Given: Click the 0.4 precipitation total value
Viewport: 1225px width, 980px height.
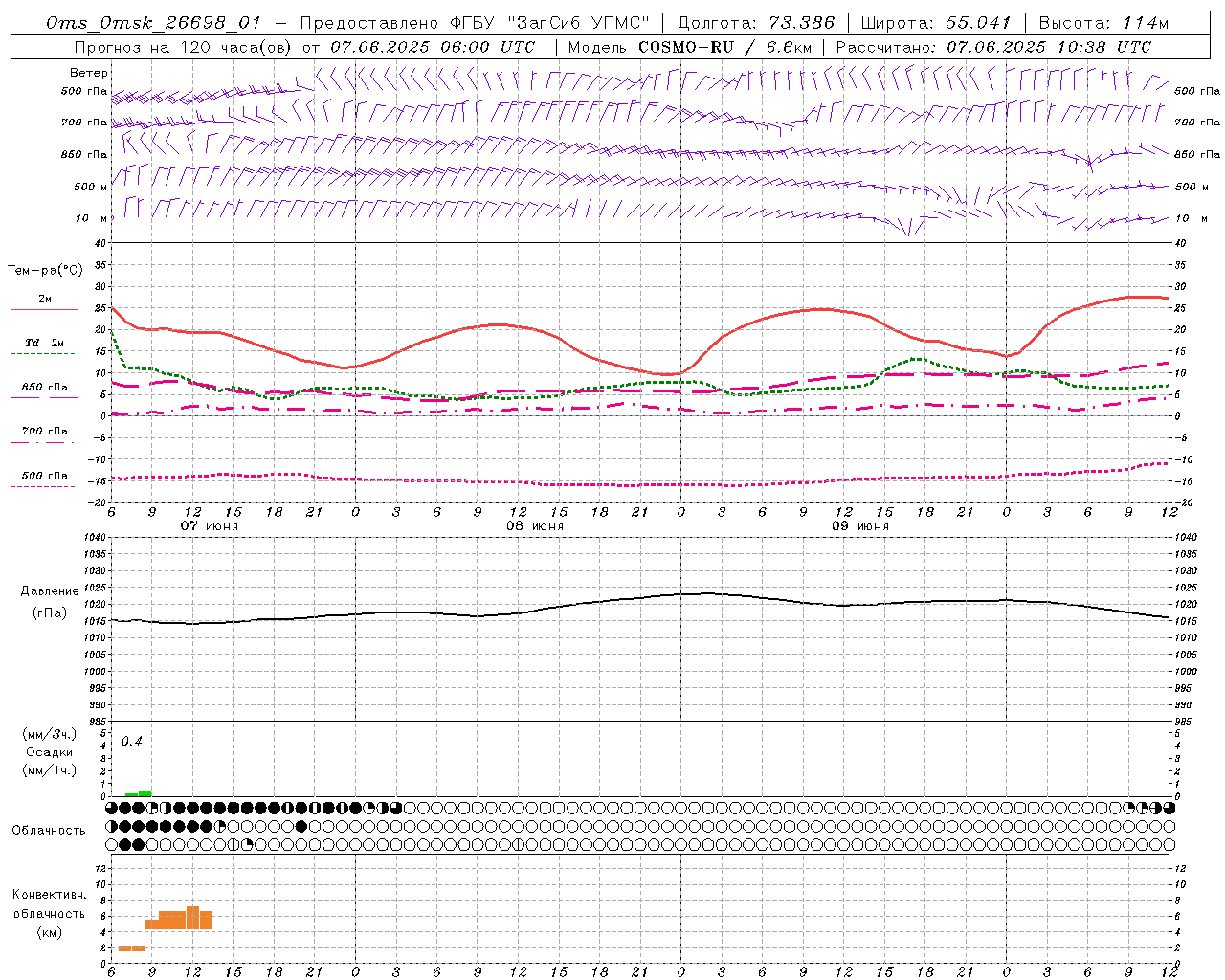Looking at the screenshot, I should [x=132, y=742].
